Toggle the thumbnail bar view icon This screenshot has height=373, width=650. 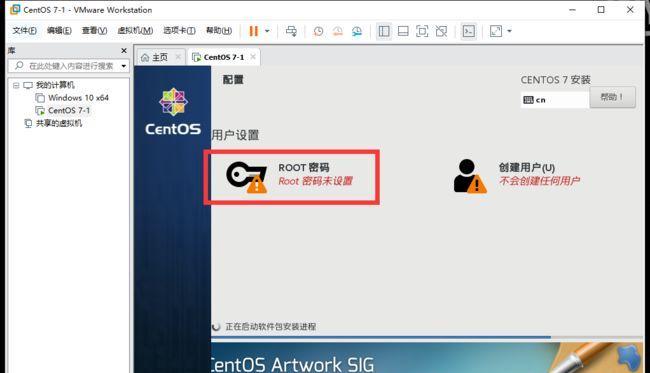click(x=403, y=31)
